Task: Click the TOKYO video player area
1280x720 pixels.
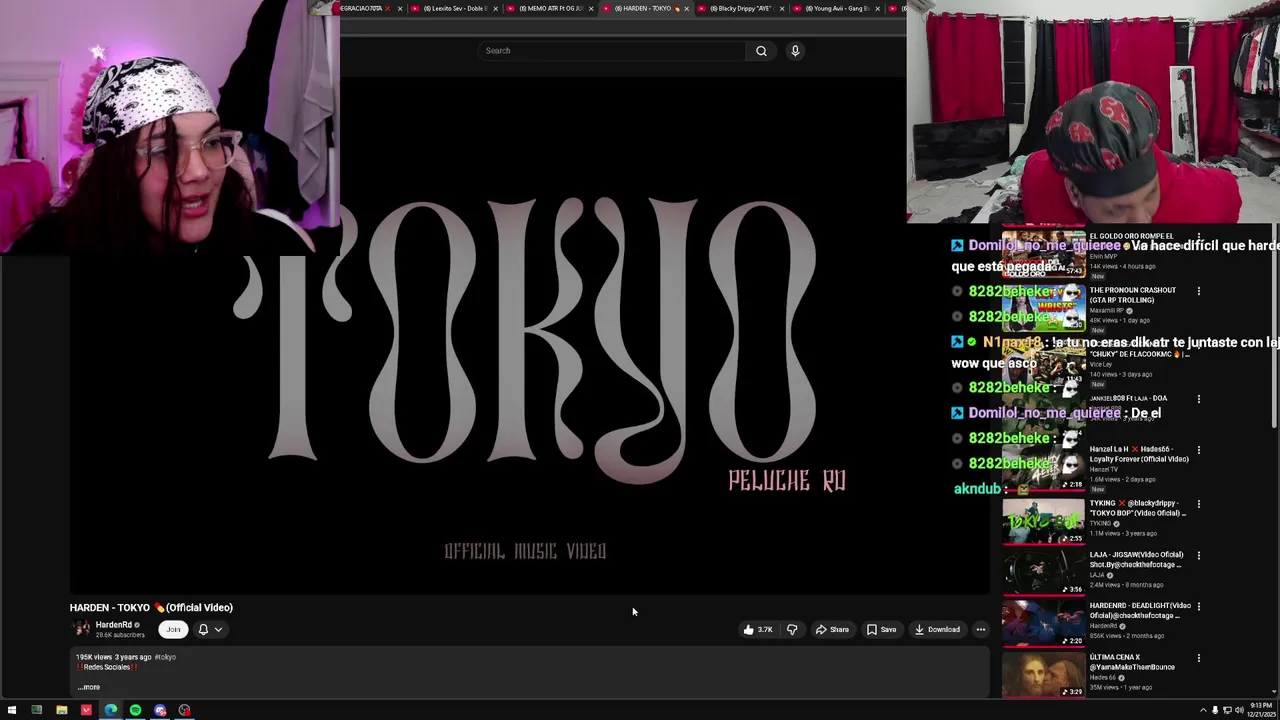Action: pyautogui.click(x=530, y=335)
